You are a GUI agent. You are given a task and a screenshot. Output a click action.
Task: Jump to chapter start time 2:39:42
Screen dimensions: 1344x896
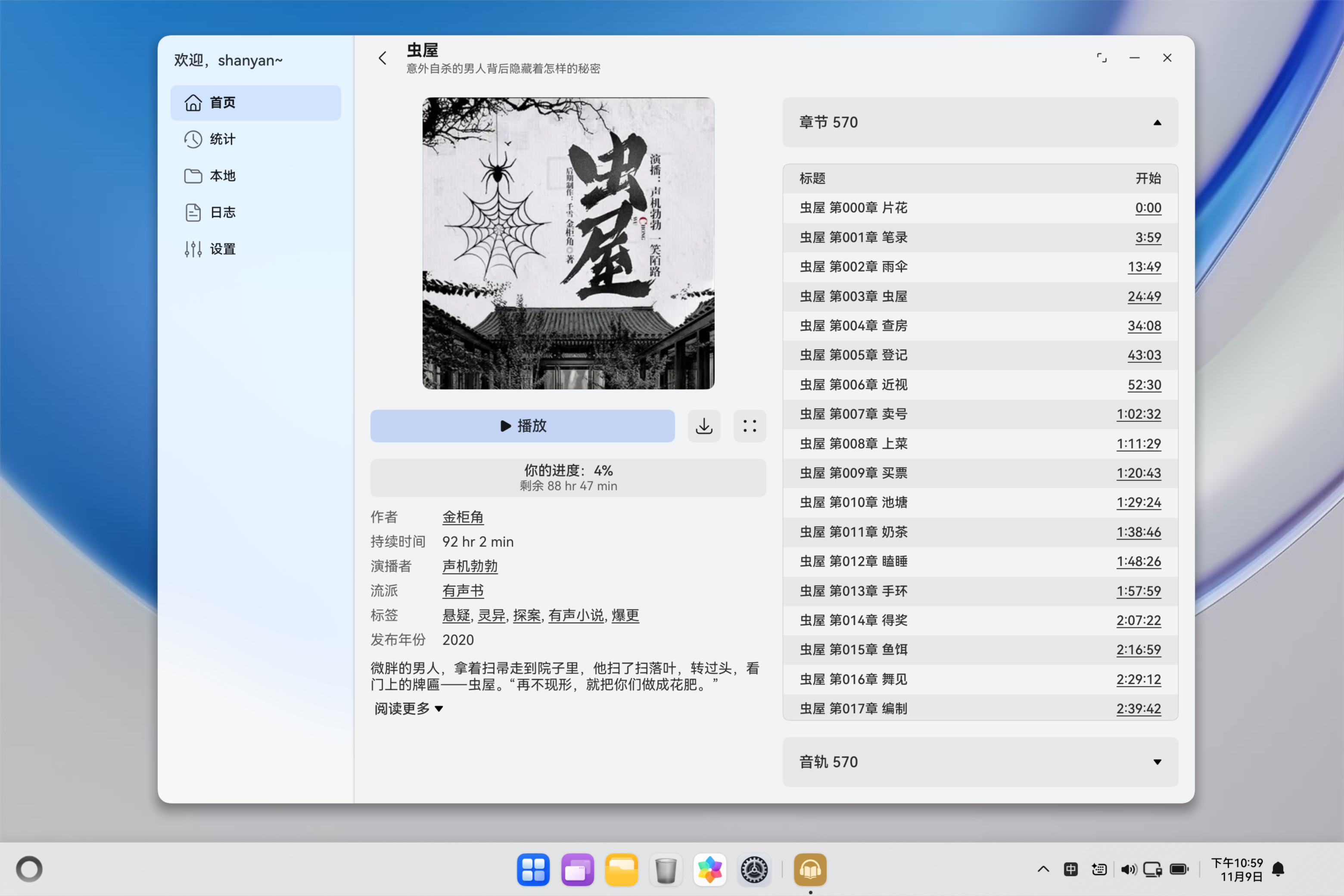[1139, 709]
